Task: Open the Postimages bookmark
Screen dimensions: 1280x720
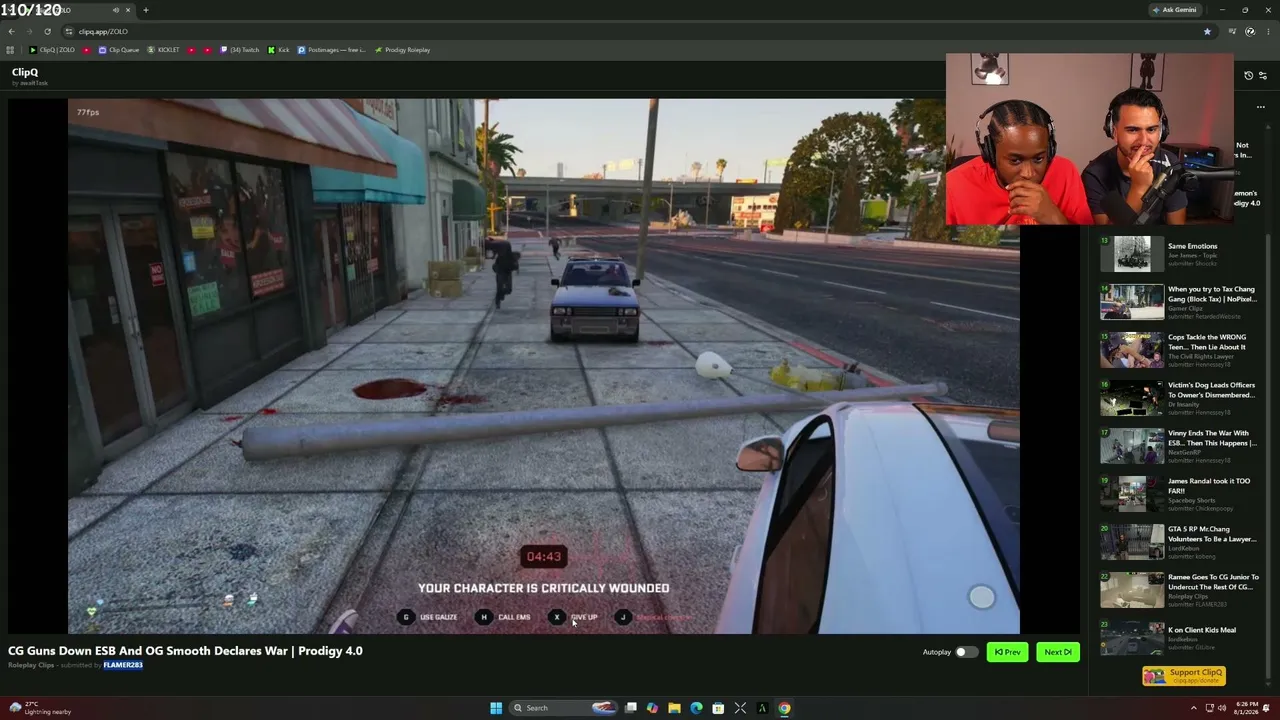Action: click(332, 50)
